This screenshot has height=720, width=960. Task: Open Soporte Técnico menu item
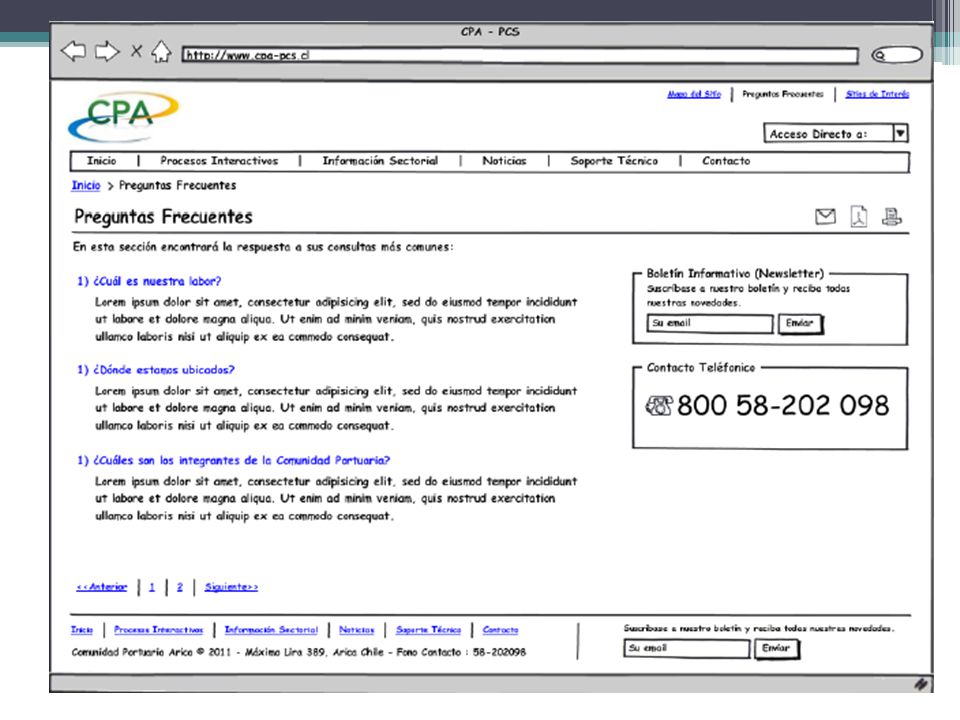point(614,161)
